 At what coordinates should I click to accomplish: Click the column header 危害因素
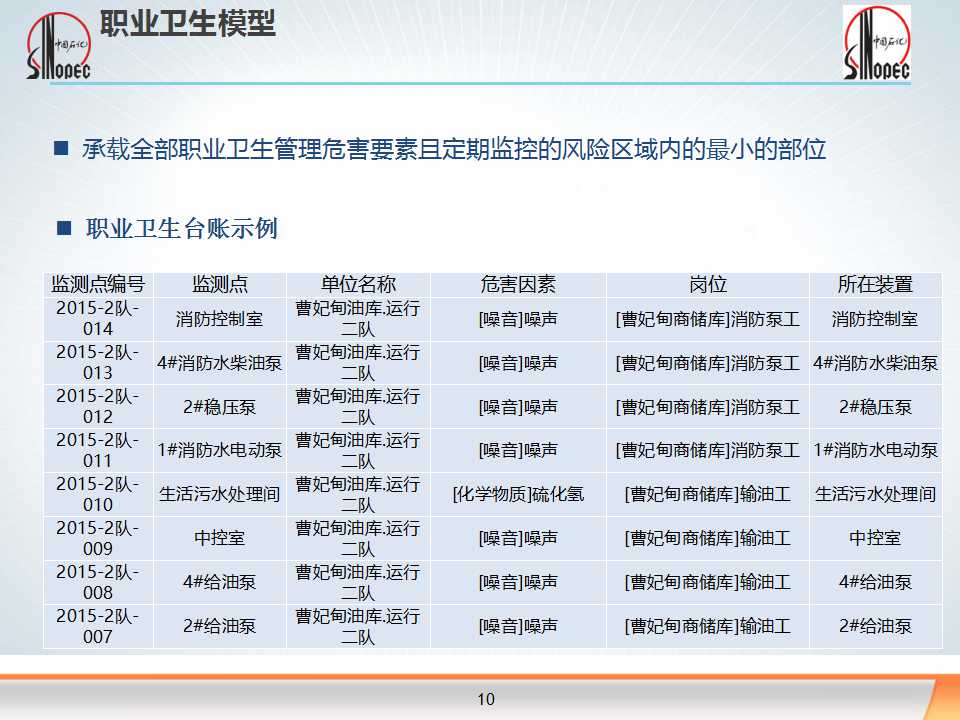coord(518,284)
